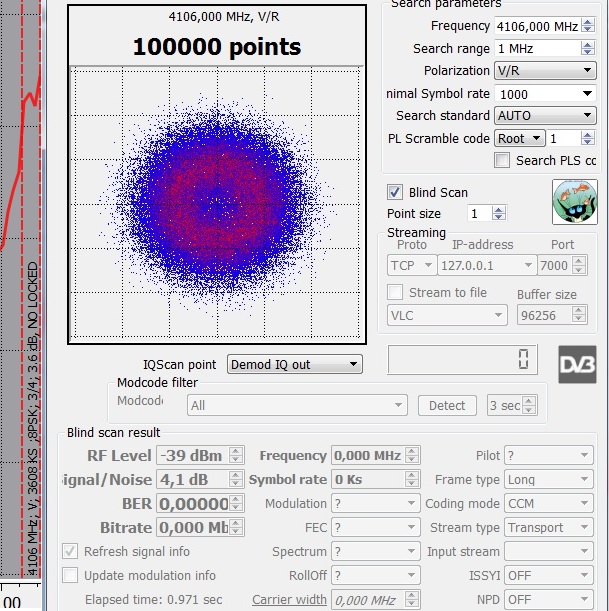Open the Spectrum result dropdown
Screen dimensions: 609x611
coord(376,551)
